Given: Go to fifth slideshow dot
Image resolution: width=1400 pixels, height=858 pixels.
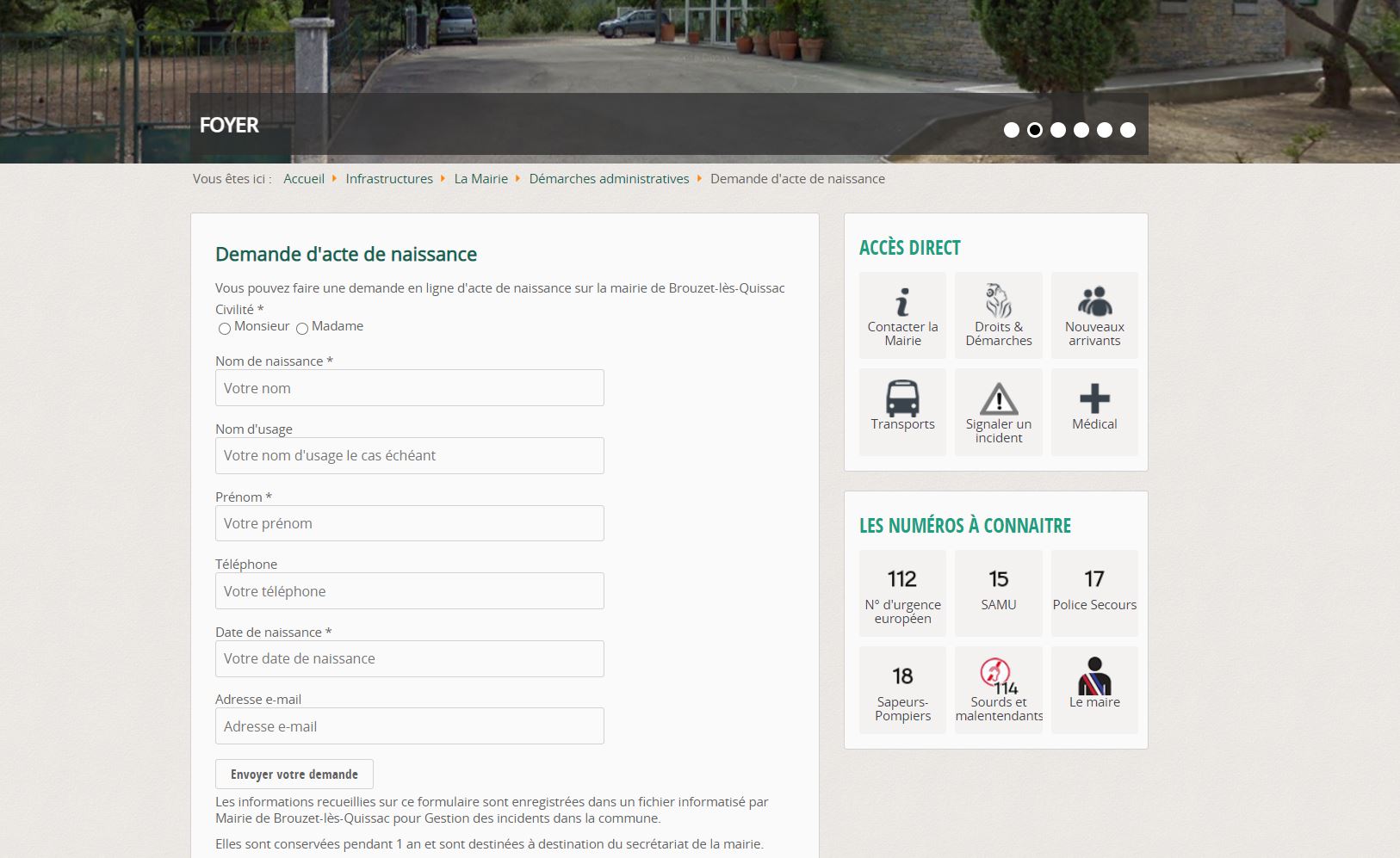Looking at the screenshot, I should point(1105,130).
